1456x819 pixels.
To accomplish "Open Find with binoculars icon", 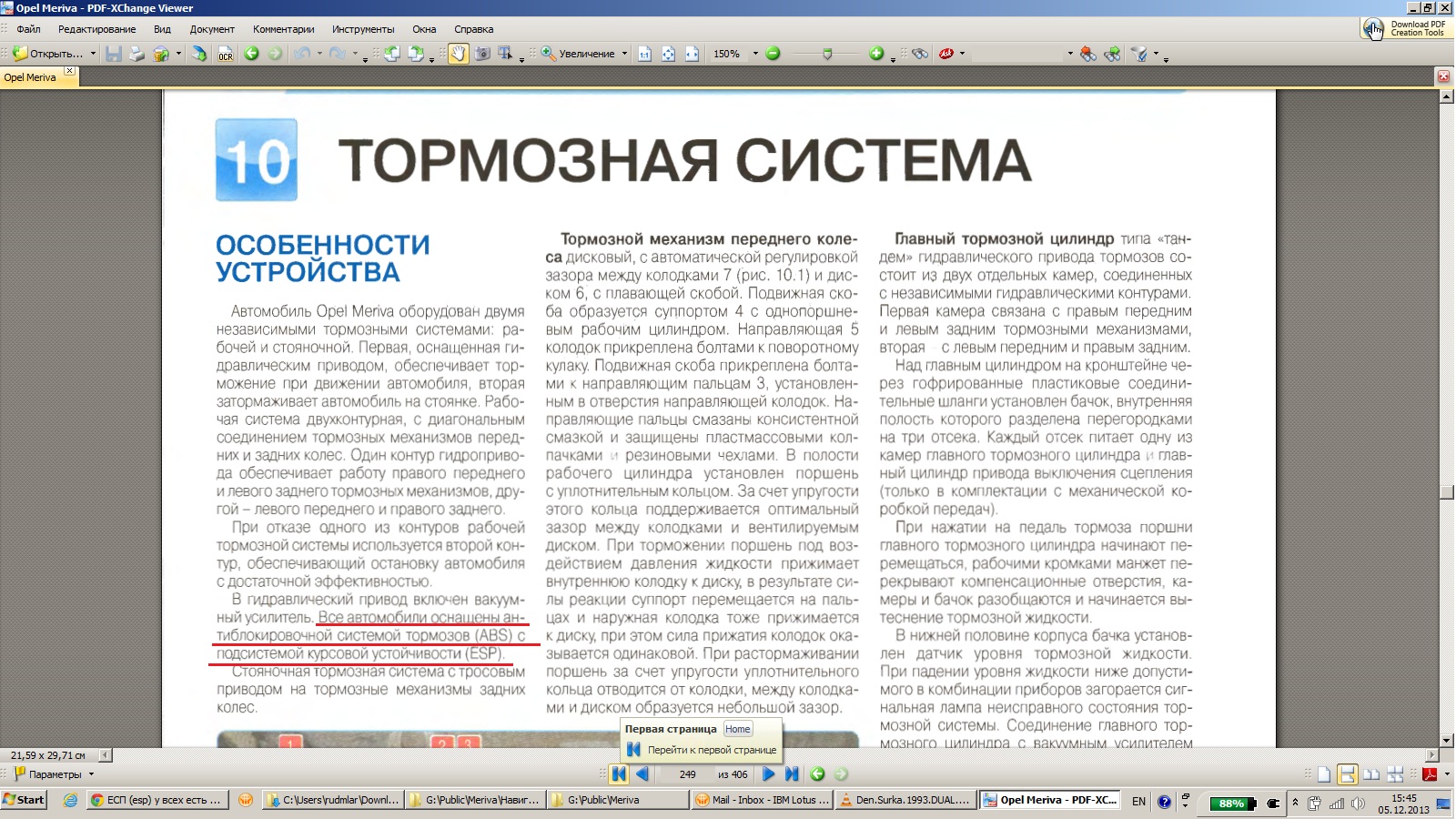I will [920, 54].
